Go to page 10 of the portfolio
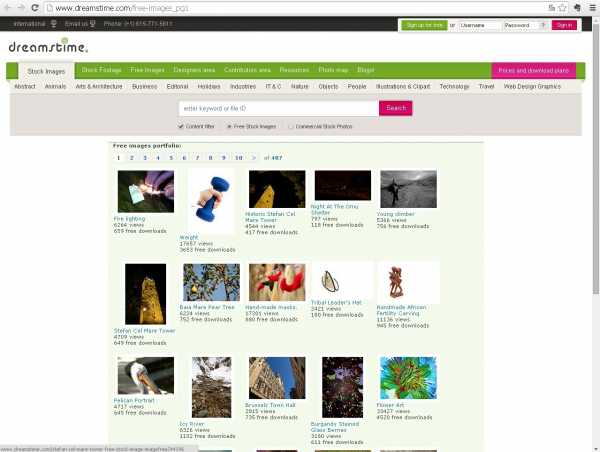 [239, 158]
